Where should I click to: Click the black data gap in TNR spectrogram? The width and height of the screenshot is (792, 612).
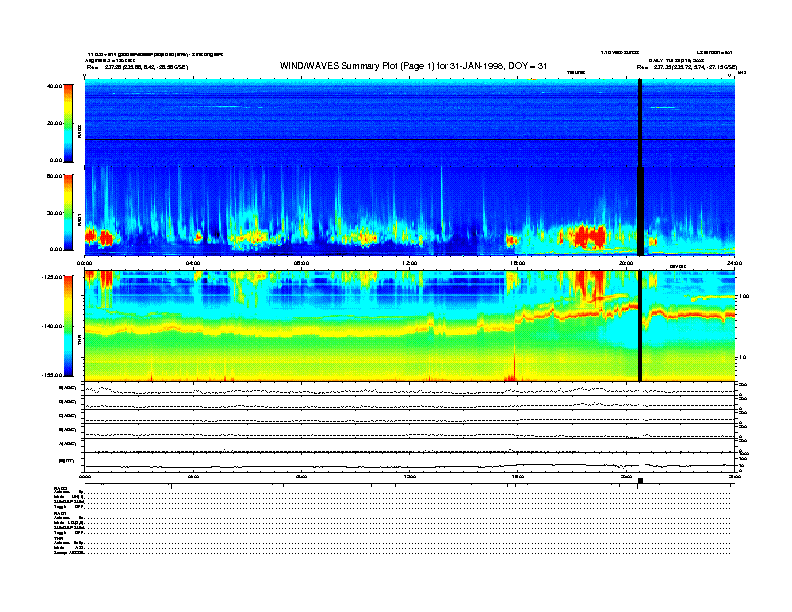640,326
